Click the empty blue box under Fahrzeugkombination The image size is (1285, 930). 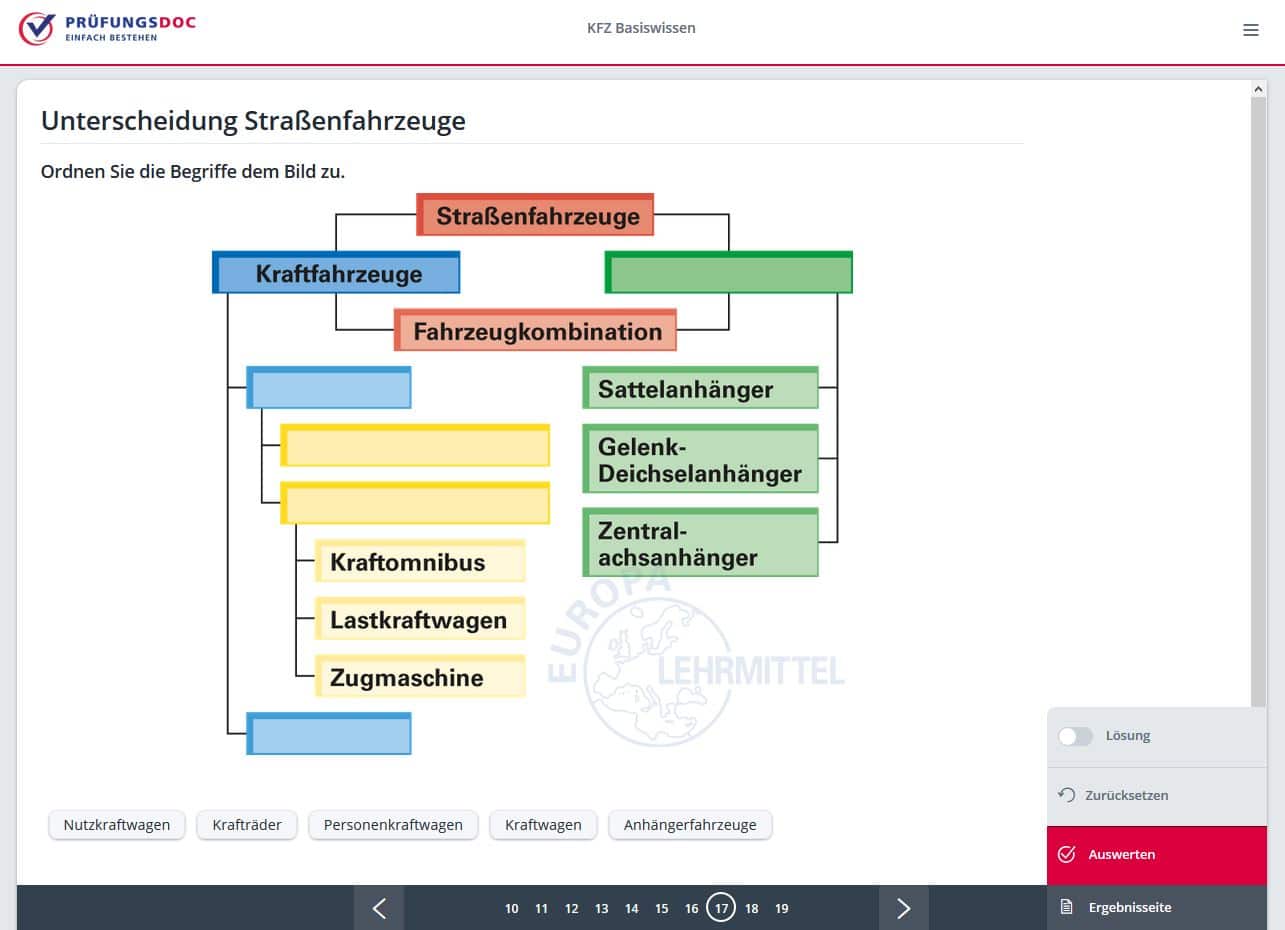tap(329, 388)
